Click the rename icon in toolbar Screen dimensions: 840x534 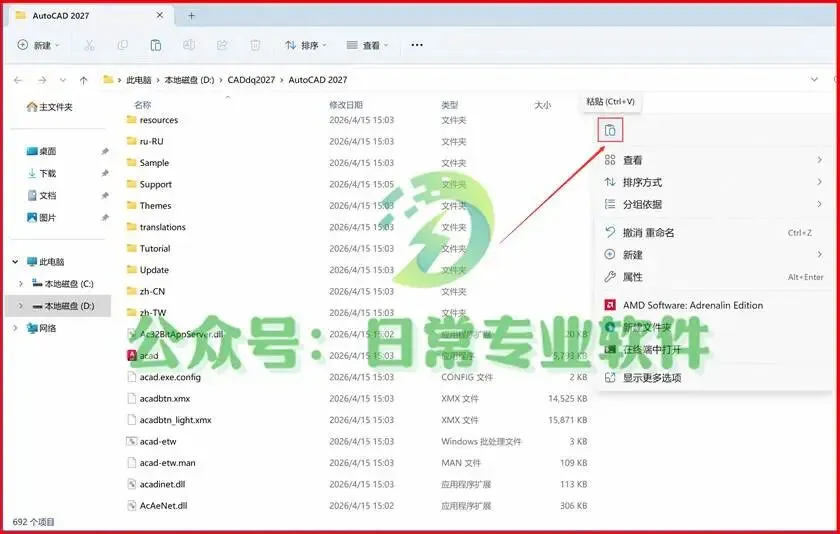click(x=189, y=46)
